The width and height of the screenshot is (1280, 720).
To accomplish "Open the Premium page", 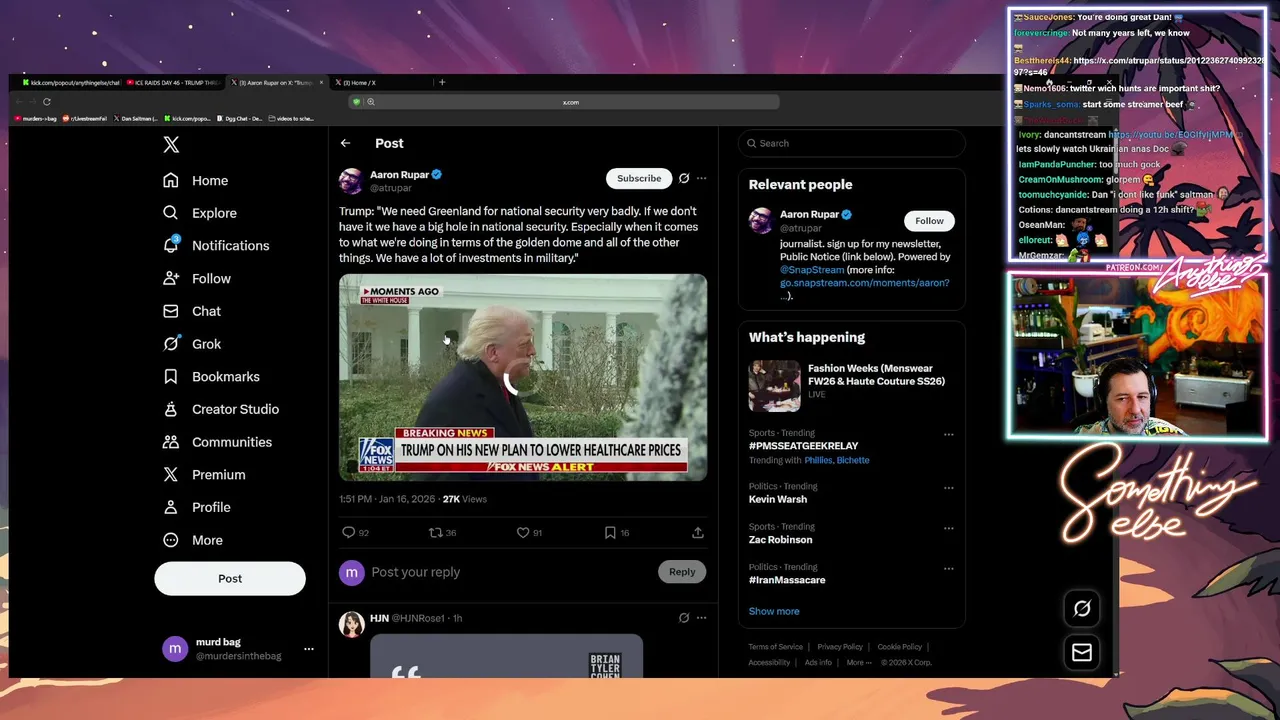I will 204,474.
